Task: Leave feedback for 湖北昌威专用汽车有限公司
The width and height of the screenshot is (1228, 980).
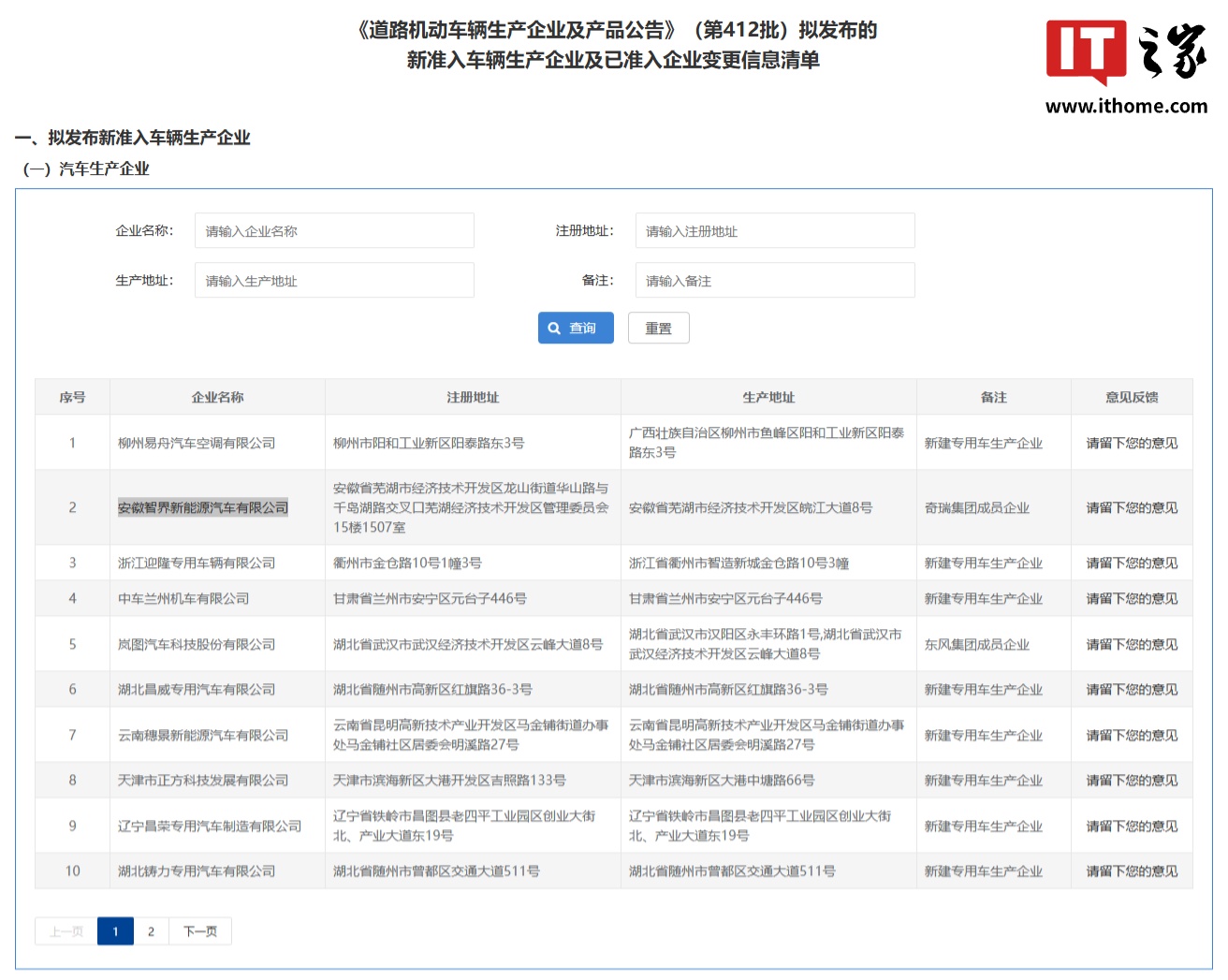Action: tap(1132, 690)
